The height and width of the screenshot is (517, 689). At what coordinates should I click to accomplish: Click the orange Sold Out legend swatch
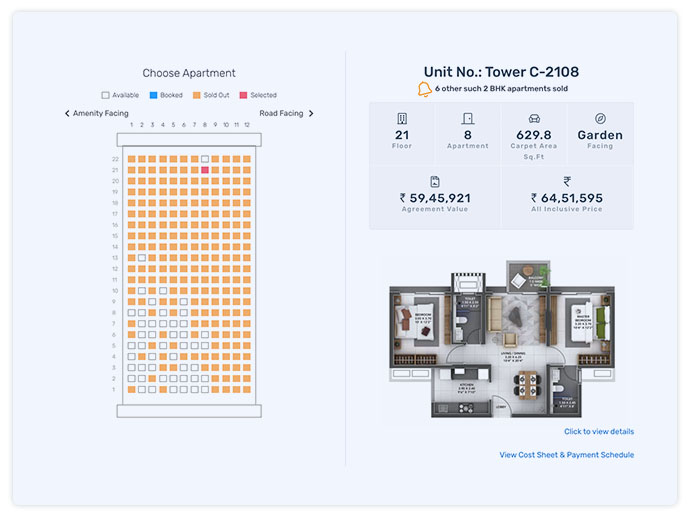point(197,95)
